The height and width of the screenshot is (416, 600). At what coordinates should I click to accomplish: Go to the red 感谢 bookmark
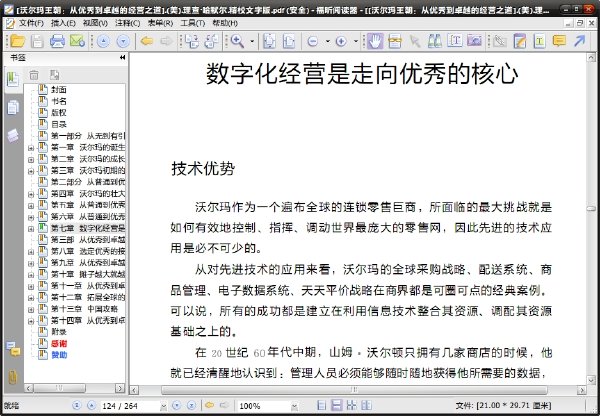(59, 344)
